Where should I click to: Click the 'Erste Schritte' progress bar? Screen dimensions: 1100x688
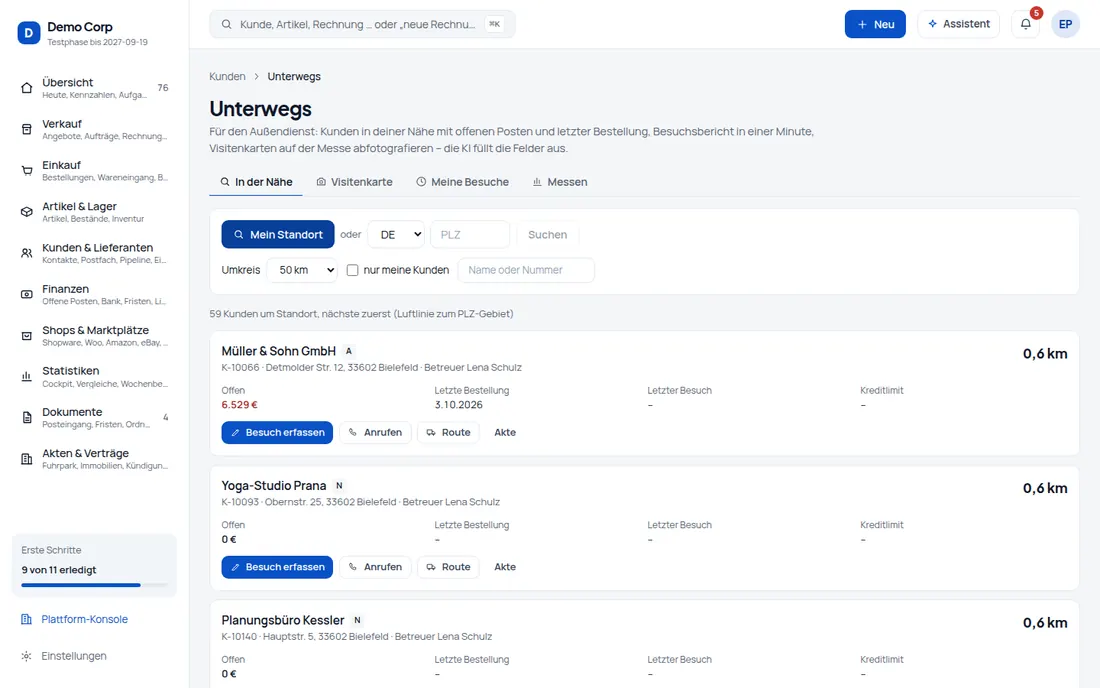pyautogui.click(x=95, y=585)
